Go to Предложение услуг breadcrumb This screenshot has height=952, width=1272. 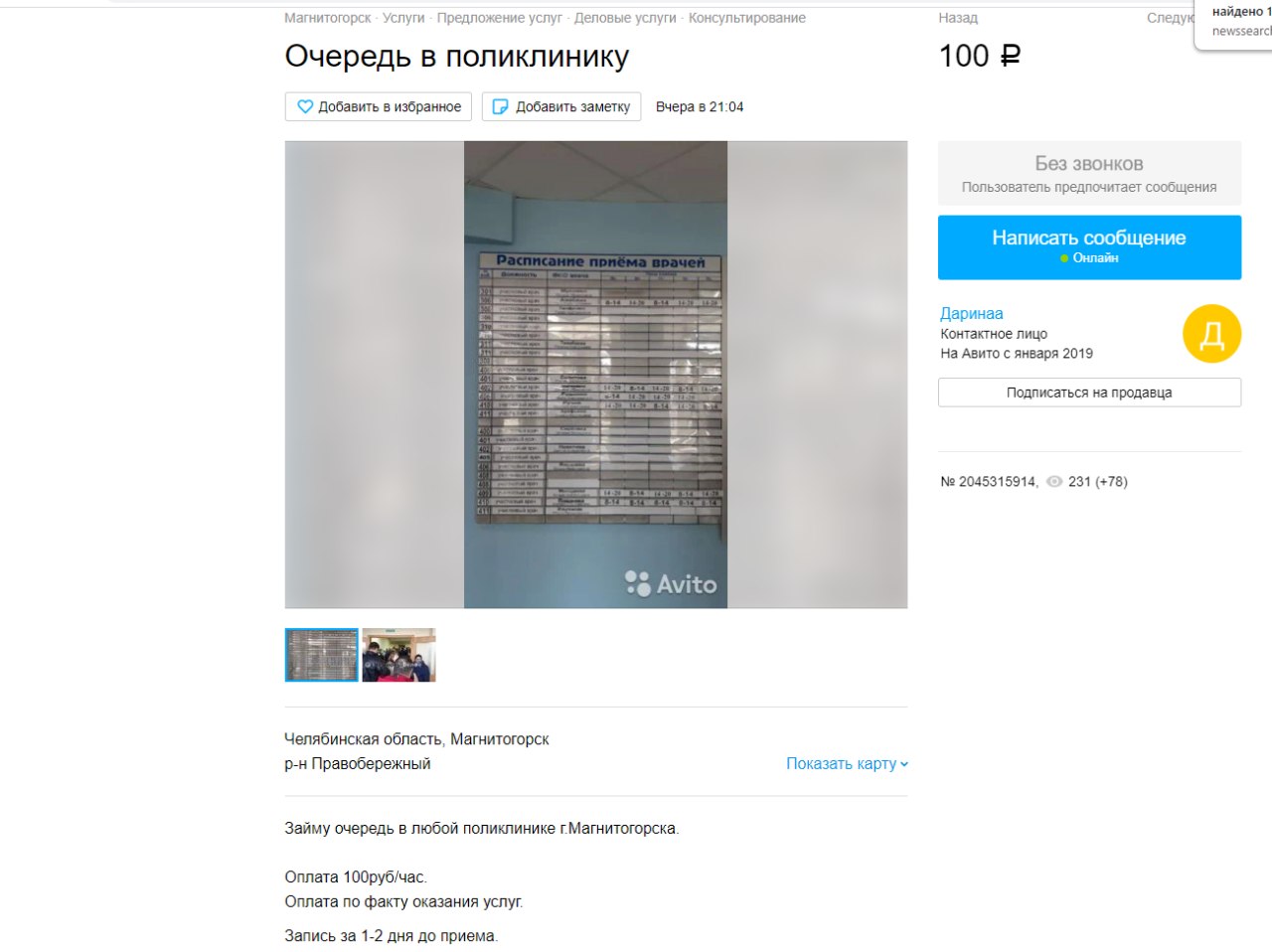[x=500, y=18]
